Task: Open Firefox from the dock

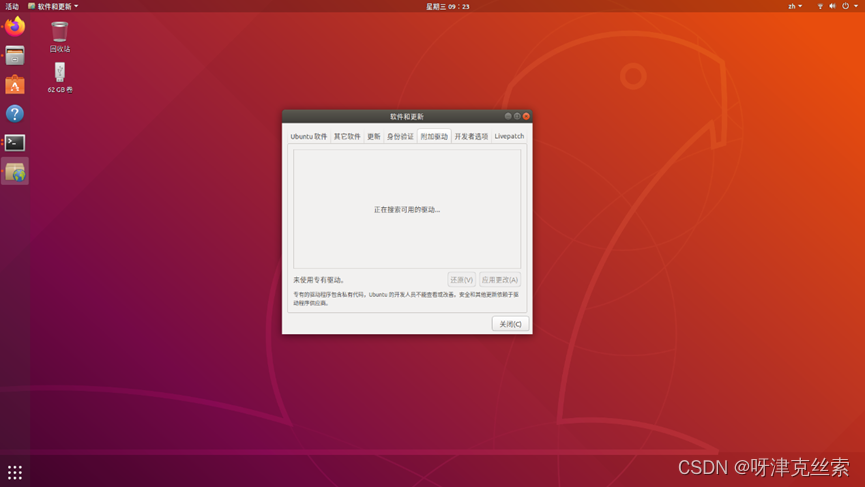Action: tap(15, 26)
